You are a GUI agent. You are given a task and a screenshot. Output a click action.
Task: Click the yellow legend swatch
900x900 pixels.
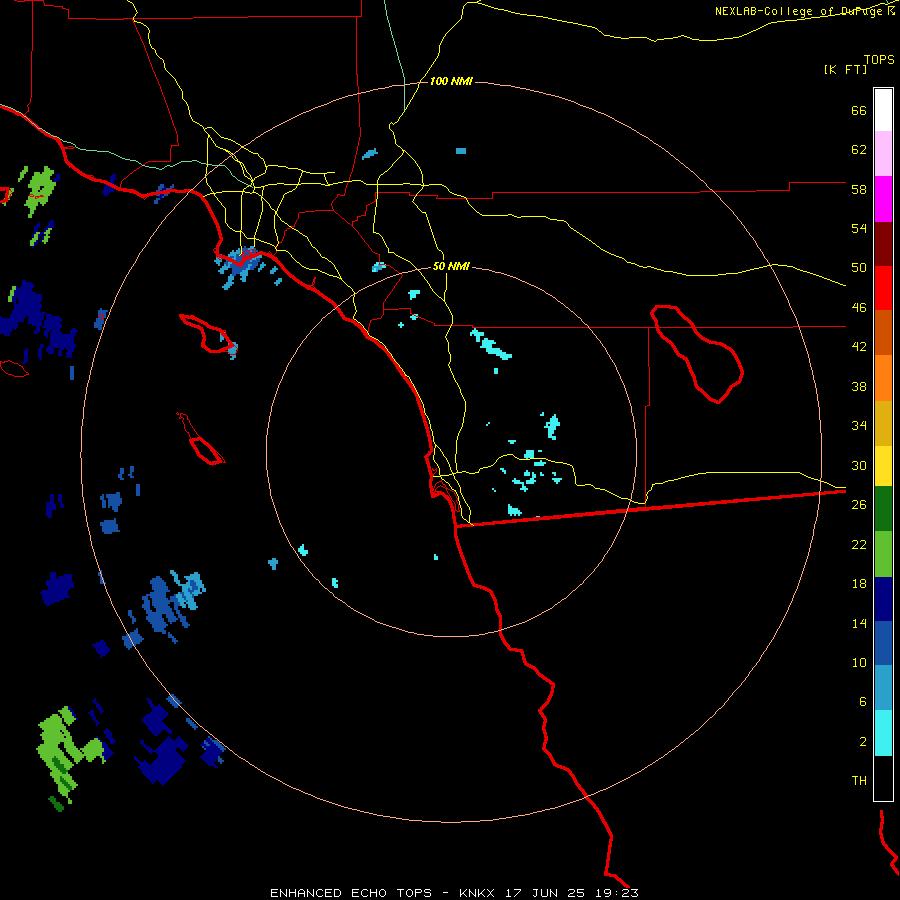tap(883, 466)
